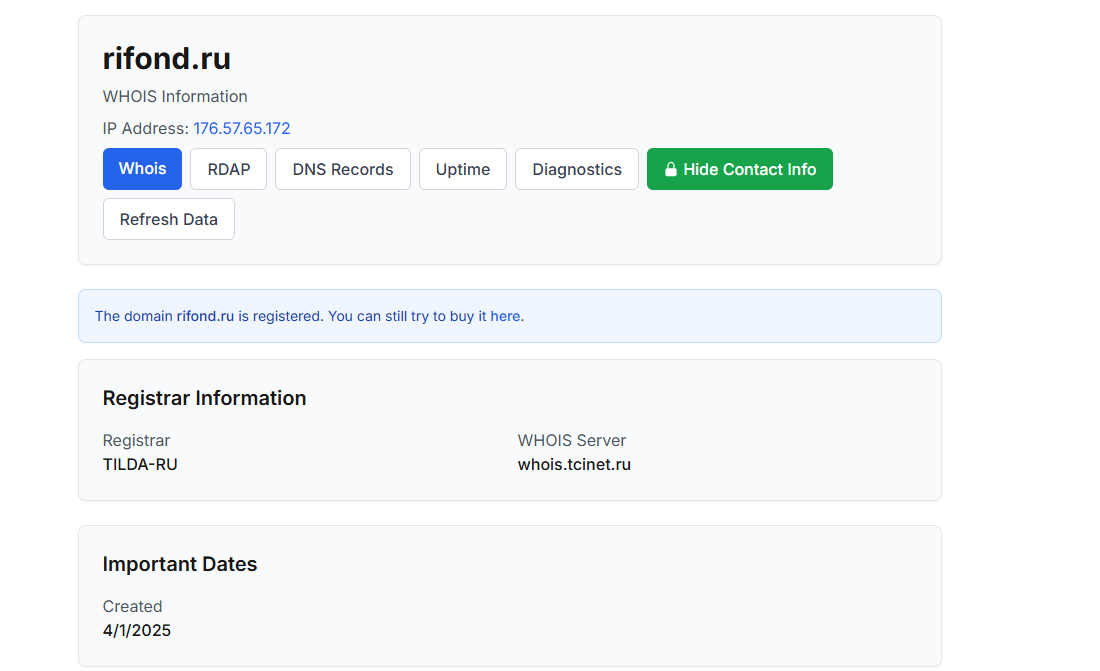The width and height of the screenshot is (1100, 671).
Task: Click the lock icon on Hide Contact Info
Action: click(x=671, y=170)
